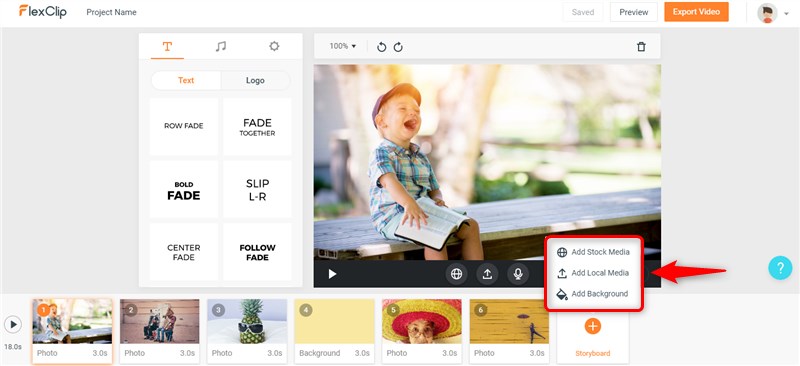800x366 pixels.
Task: Open the 100% zoom dropdown
Action: [342, 46]
